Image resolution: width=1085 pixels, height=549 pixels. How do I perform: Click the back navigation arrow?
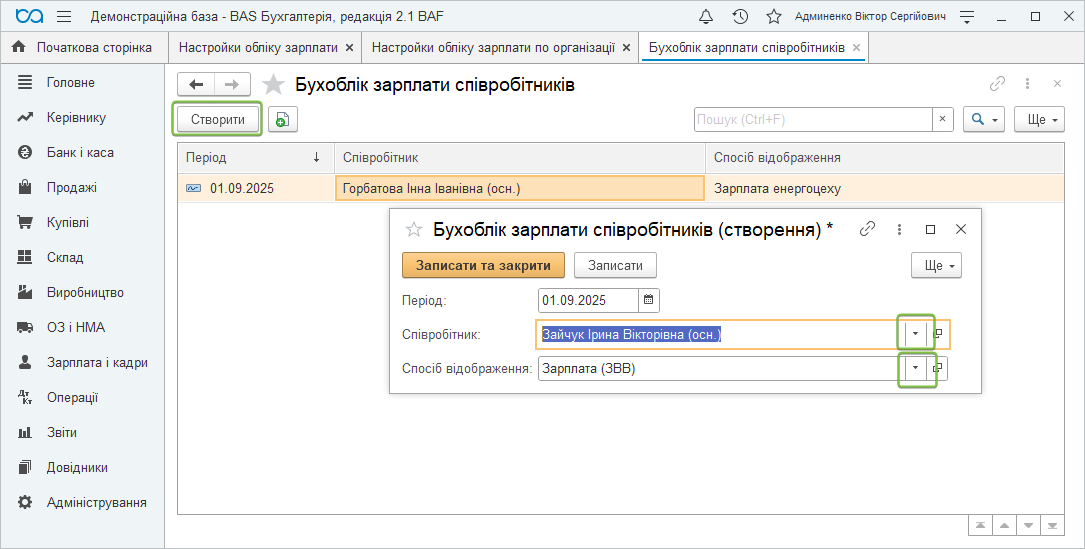(x=196, y=85)
